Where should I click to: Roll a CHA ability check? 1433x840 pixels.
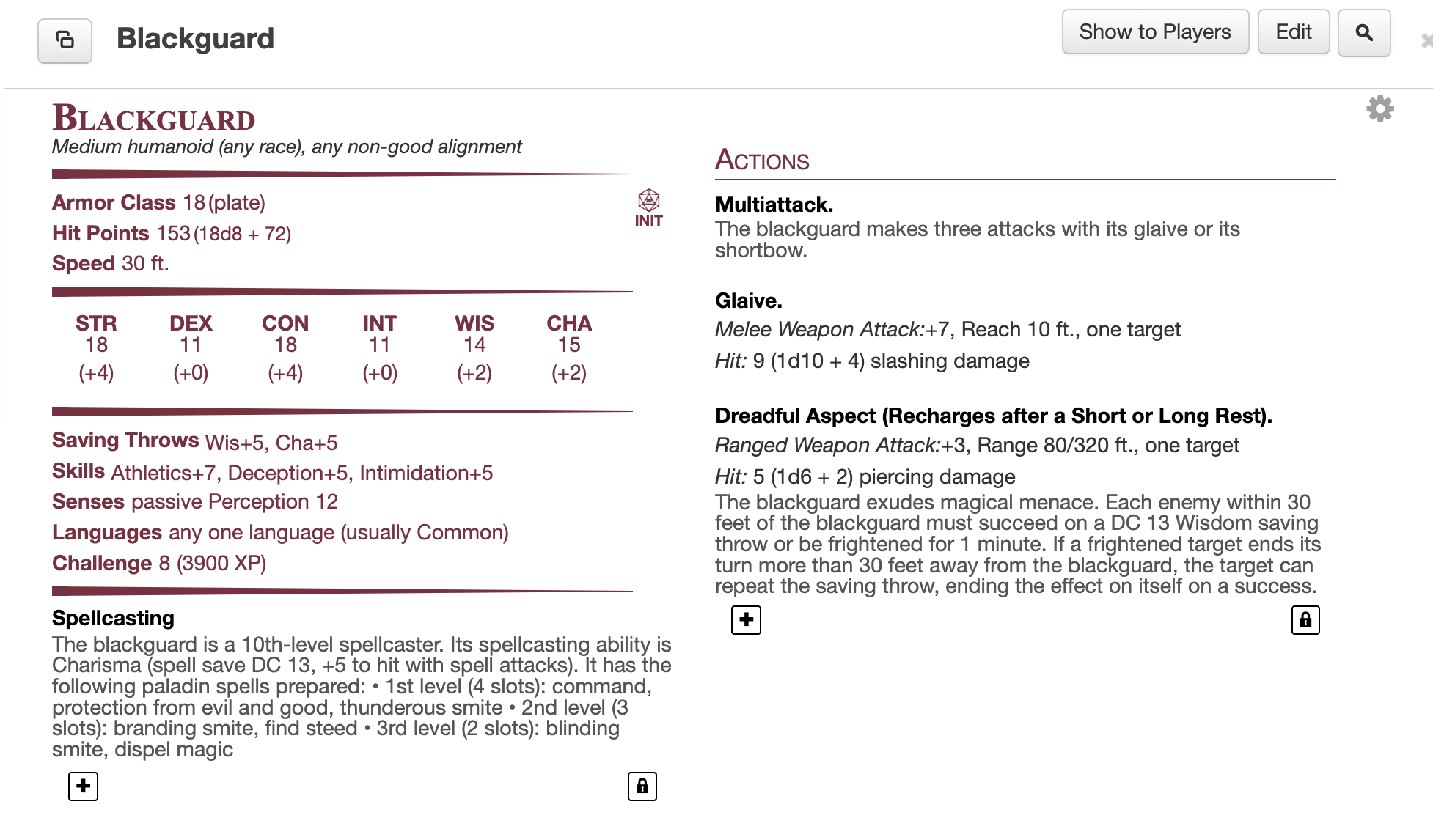568,373
